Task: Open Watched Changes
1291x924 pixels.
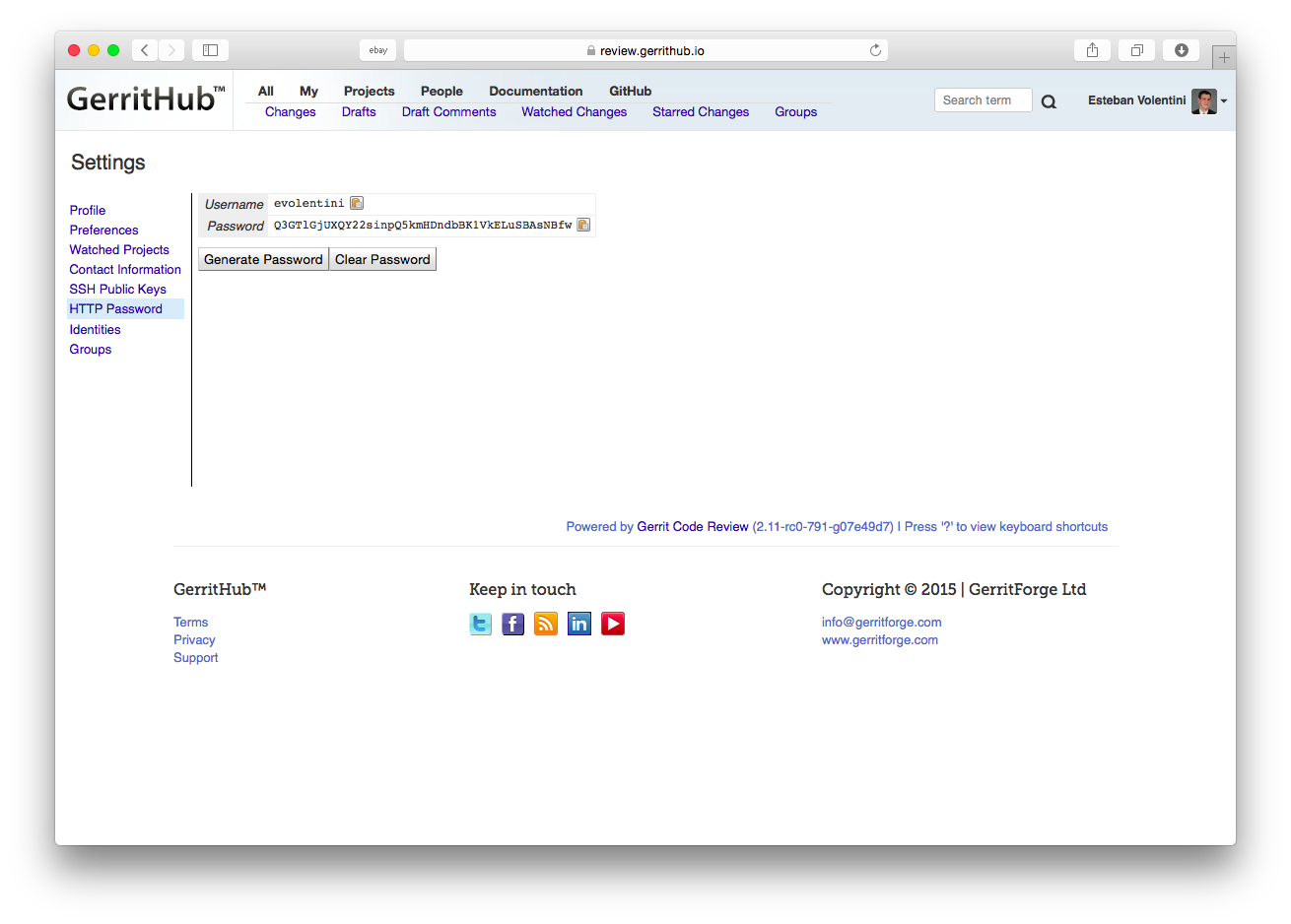Action: [x=574, y=112]
